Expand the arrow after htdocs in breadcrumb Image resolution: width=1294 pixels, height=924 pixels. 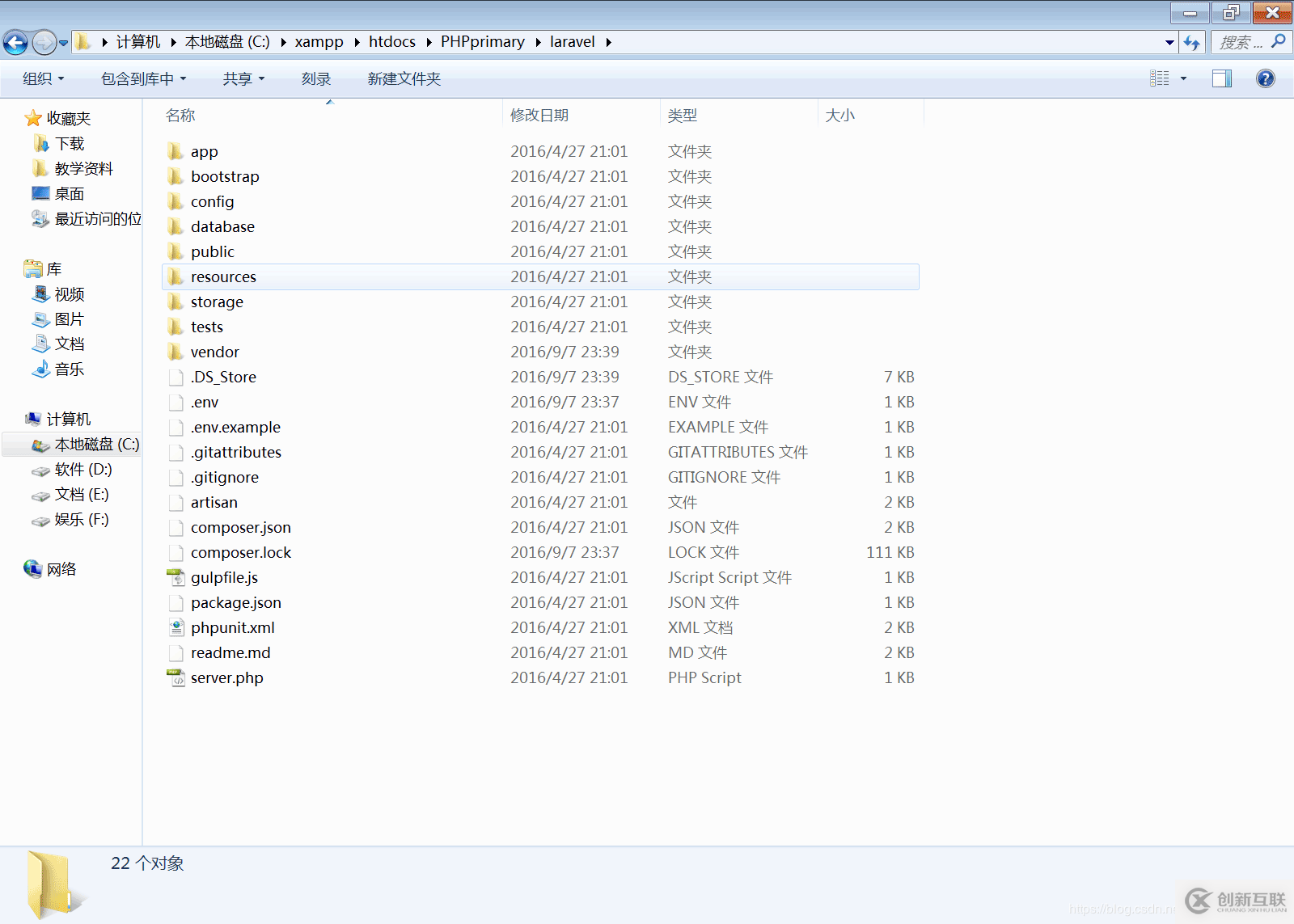point(429,42)
